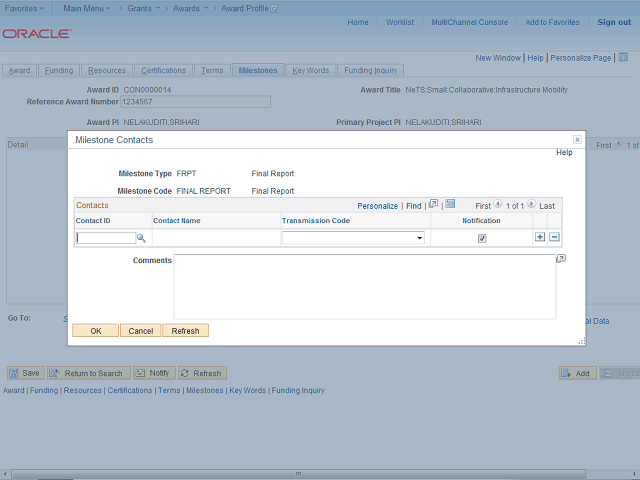640x480 pixels.
Task: Switch to the Funding Inquiry tab
Action: 371,70
